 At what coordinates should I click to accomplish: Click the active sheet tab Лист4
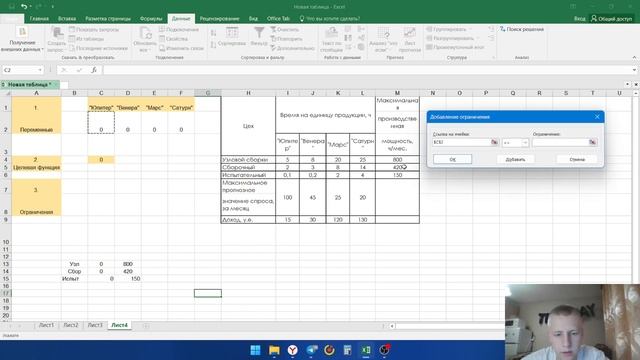pyautogui.click(x=119, y=325)
